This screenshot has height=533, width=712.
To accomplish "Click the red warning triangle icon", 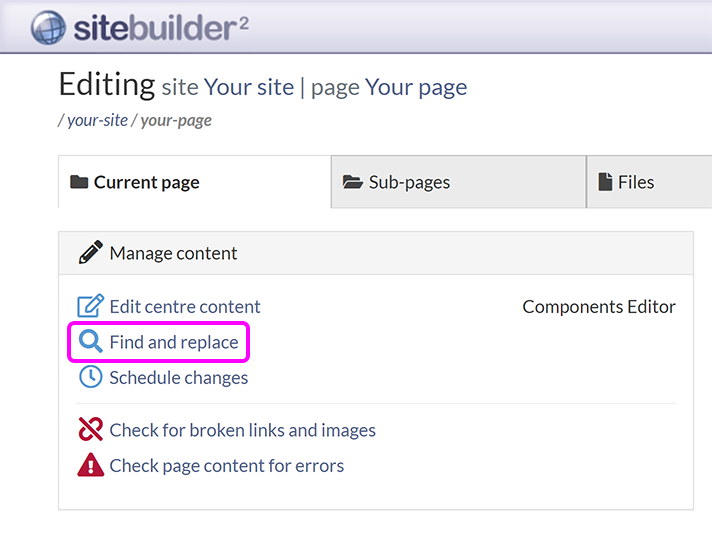I will (x=90, y=465).
